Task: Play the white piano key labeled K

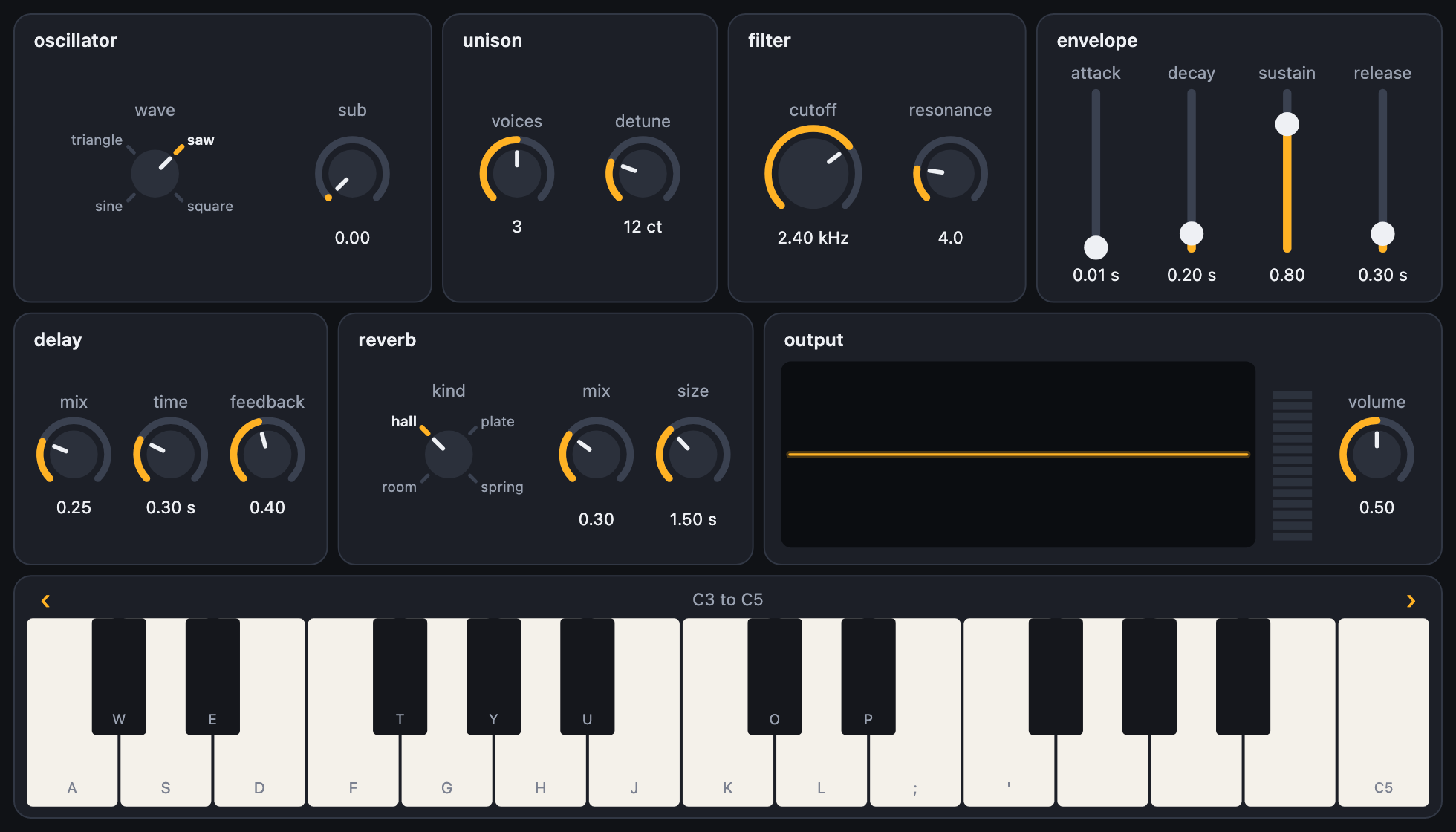Action: pos(728,769)
